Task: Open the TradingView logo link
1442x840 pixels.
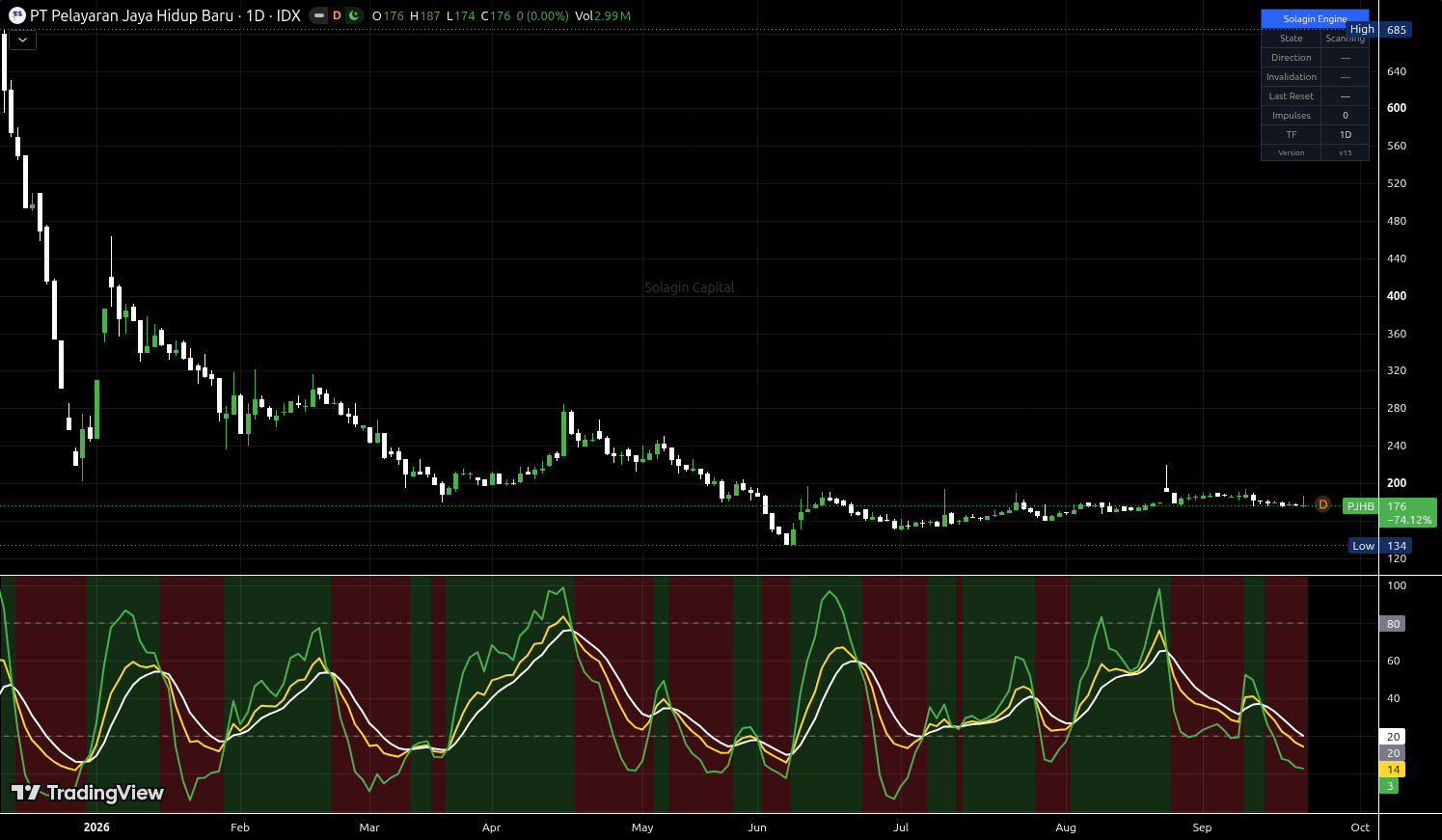Action: (x=88, y=793)
